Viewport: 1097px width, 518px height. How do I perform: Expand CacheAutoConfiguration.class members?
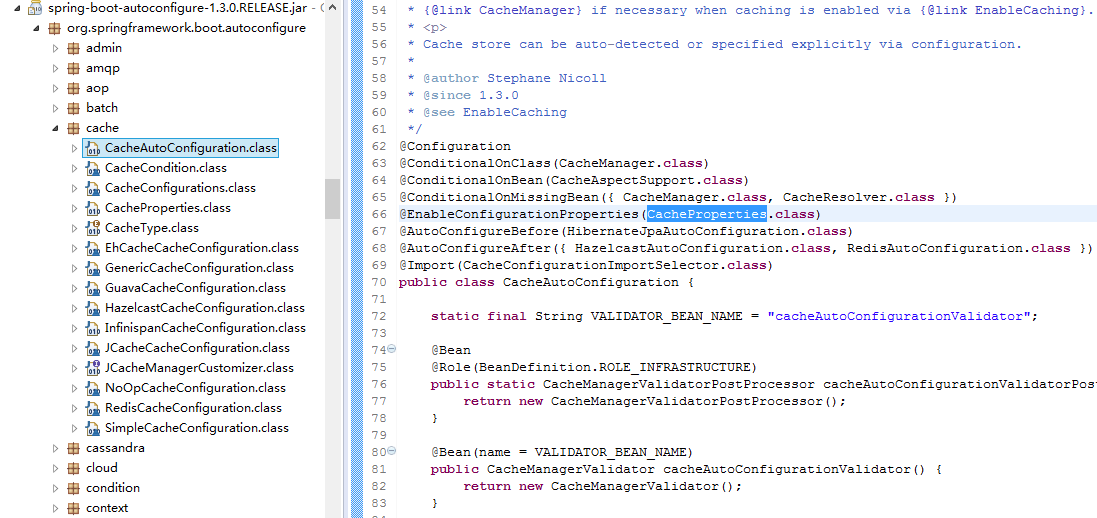pyautogui.click(x=75, y=148)
